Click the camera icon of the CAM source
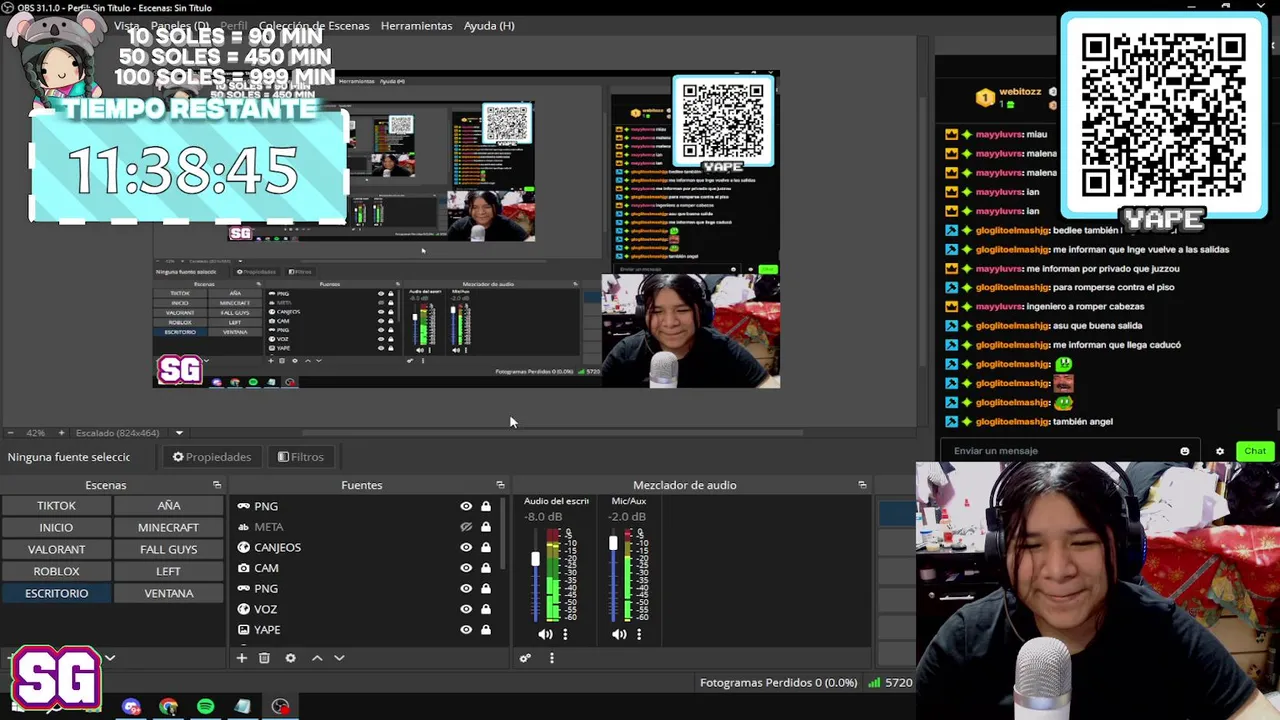The width and height of the screenshot is (1280, 720). click(243, 568)
